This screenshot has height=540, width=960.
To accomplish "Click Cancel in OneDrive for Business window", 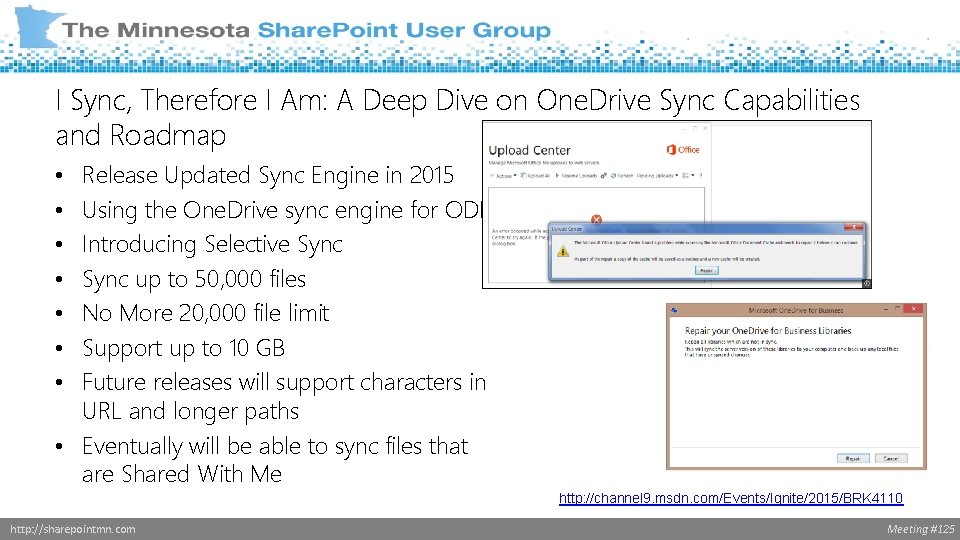I will tap(891, 459).
